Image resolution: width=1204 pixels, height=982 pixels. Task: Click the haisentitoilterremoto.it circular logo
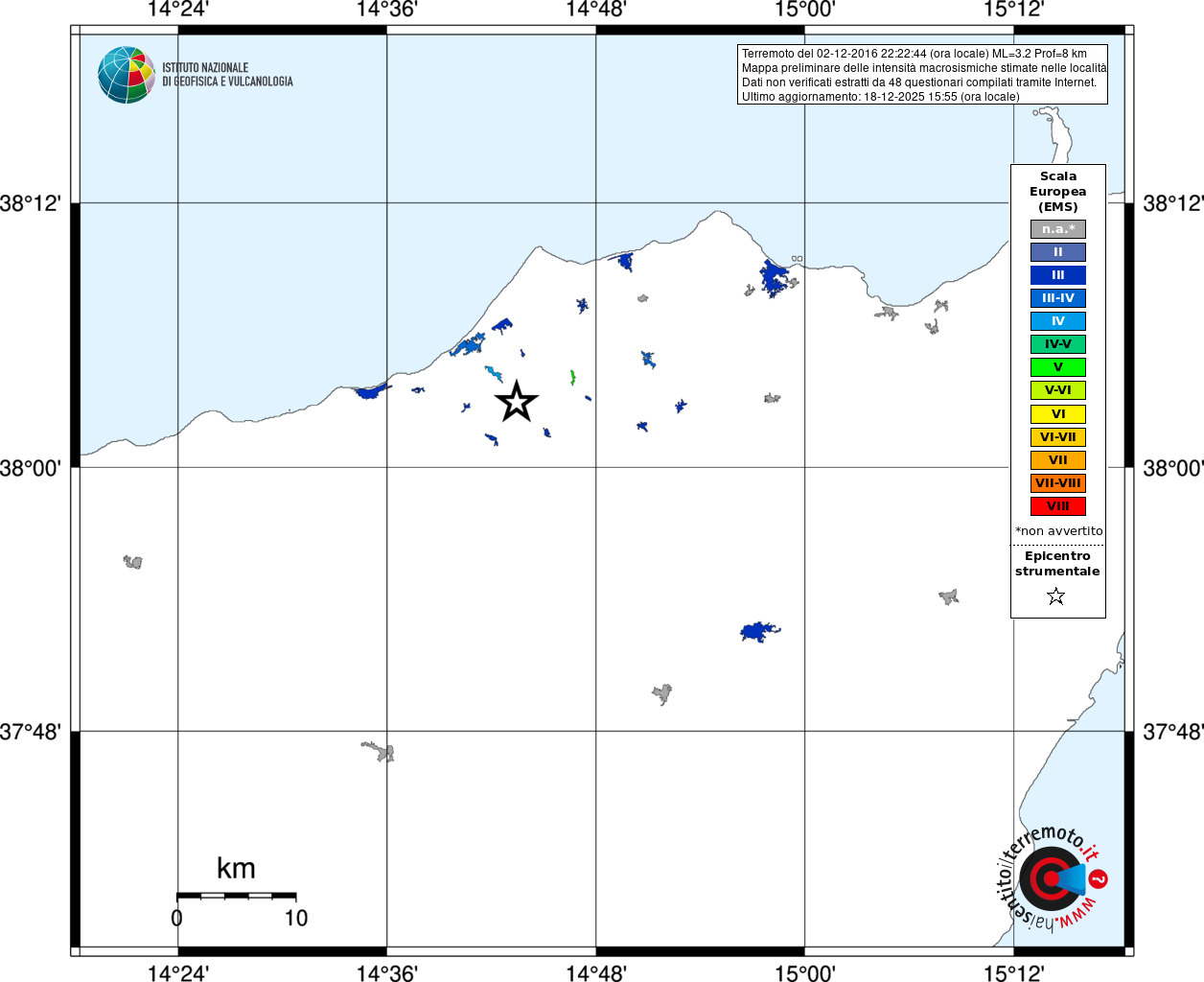point(1052,877)
